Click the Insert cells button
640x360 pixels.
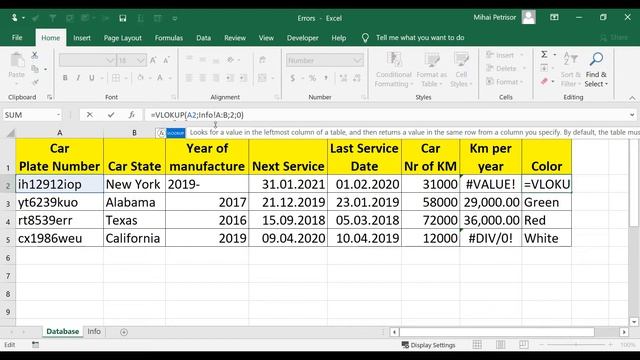click(504, 55)
